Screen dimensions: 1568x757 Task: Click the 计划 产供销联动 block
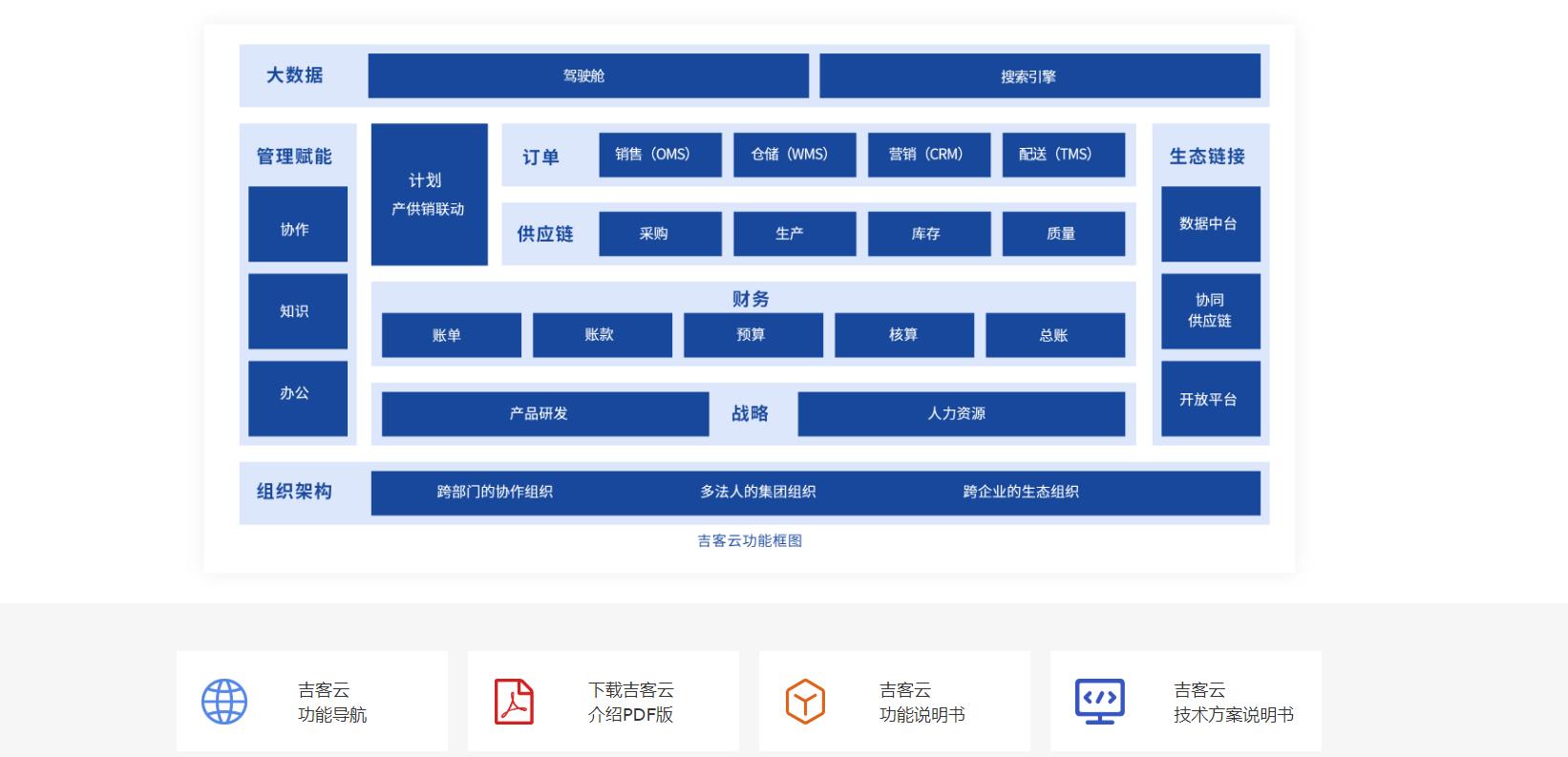pos(430,194)
